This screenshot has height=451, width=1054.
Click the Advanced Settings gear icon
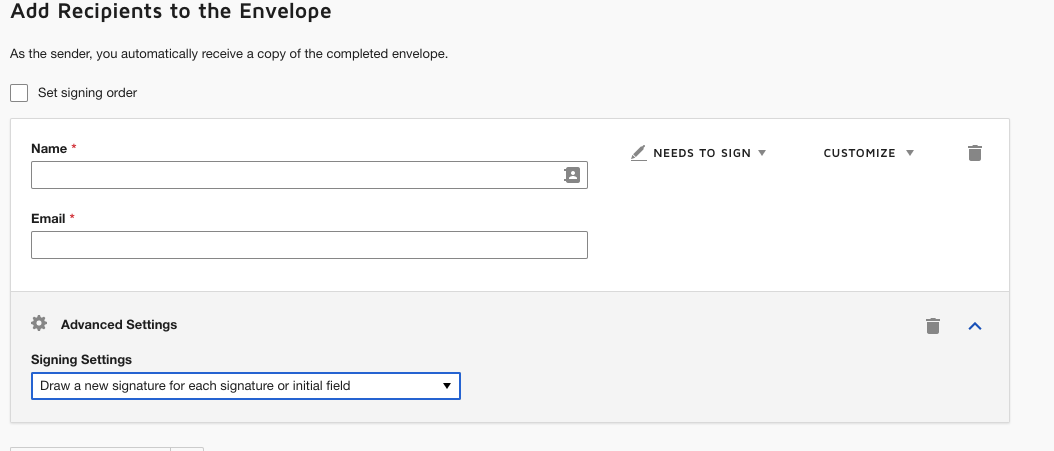[39, 324]
